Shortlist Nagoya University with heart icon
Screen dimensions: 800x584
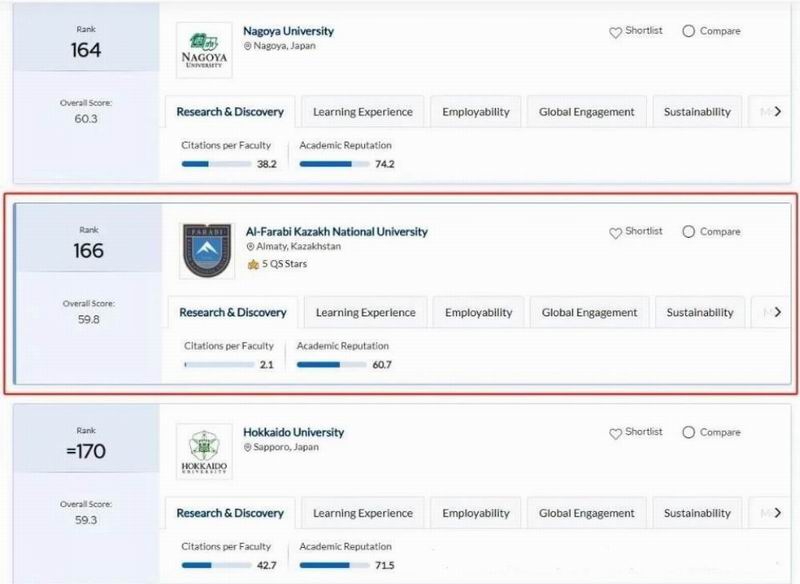point(615,32)
